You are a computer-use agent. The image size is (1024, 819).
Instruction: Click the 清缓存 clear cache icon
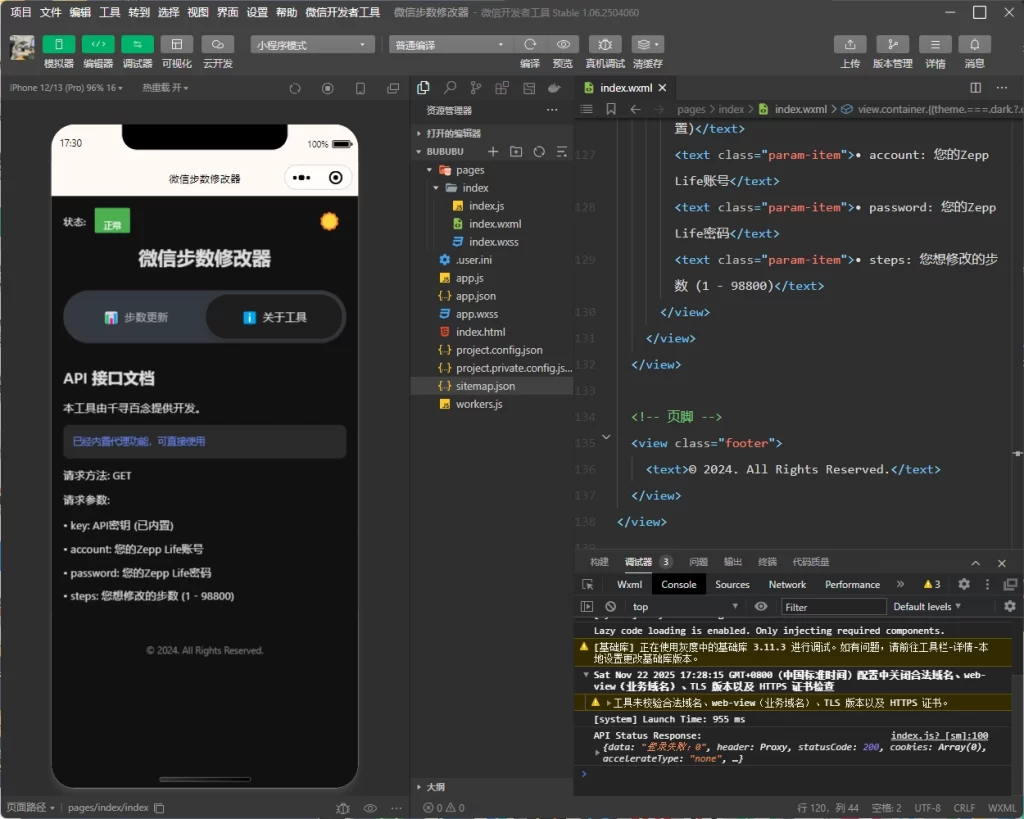[x=645, y=45]
